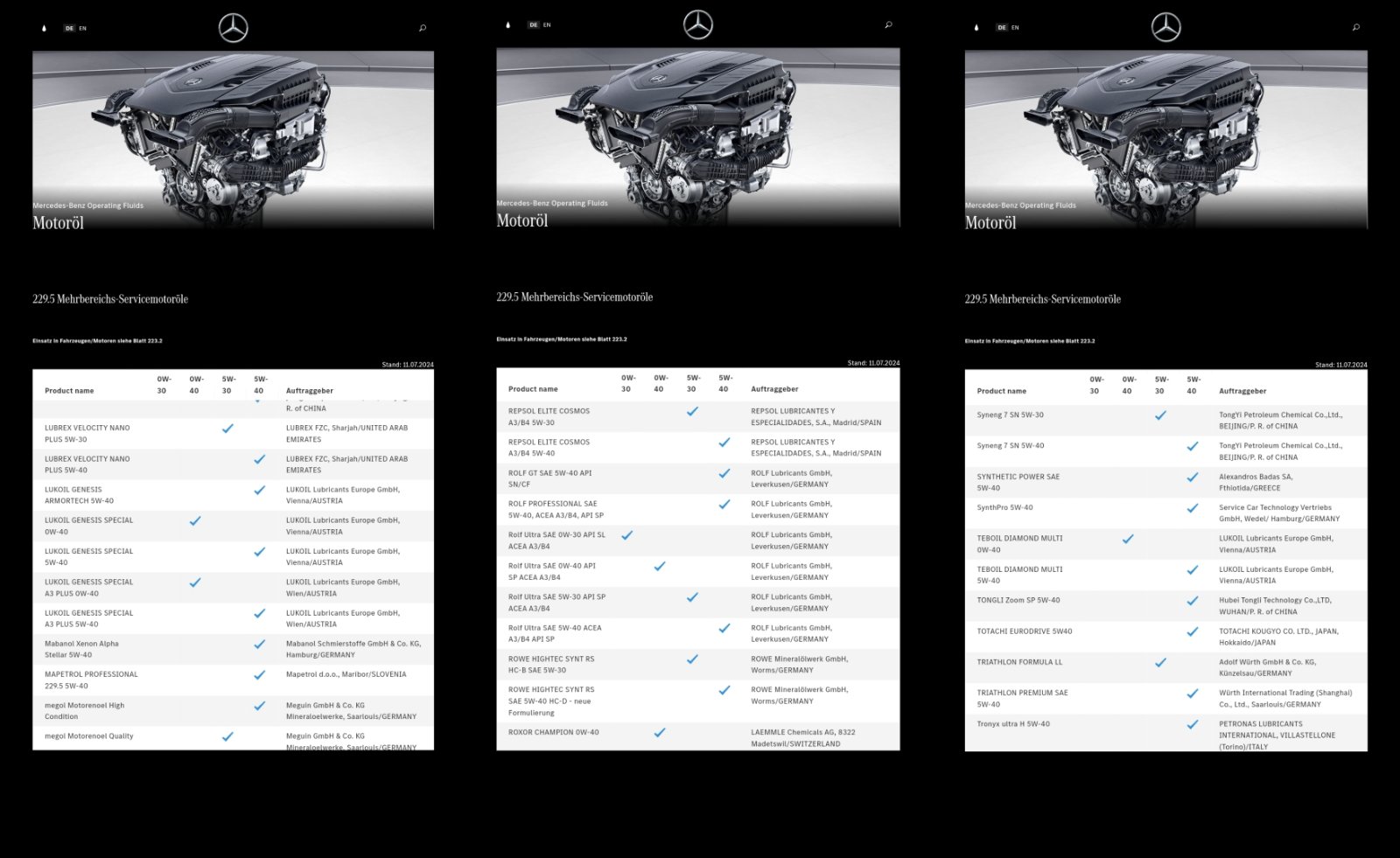Select 'ROWE HIGHTEC SYNT RS HC-B SAE 5W-30' product
This screenshot has width=1400, height=858.
(551, 664)
